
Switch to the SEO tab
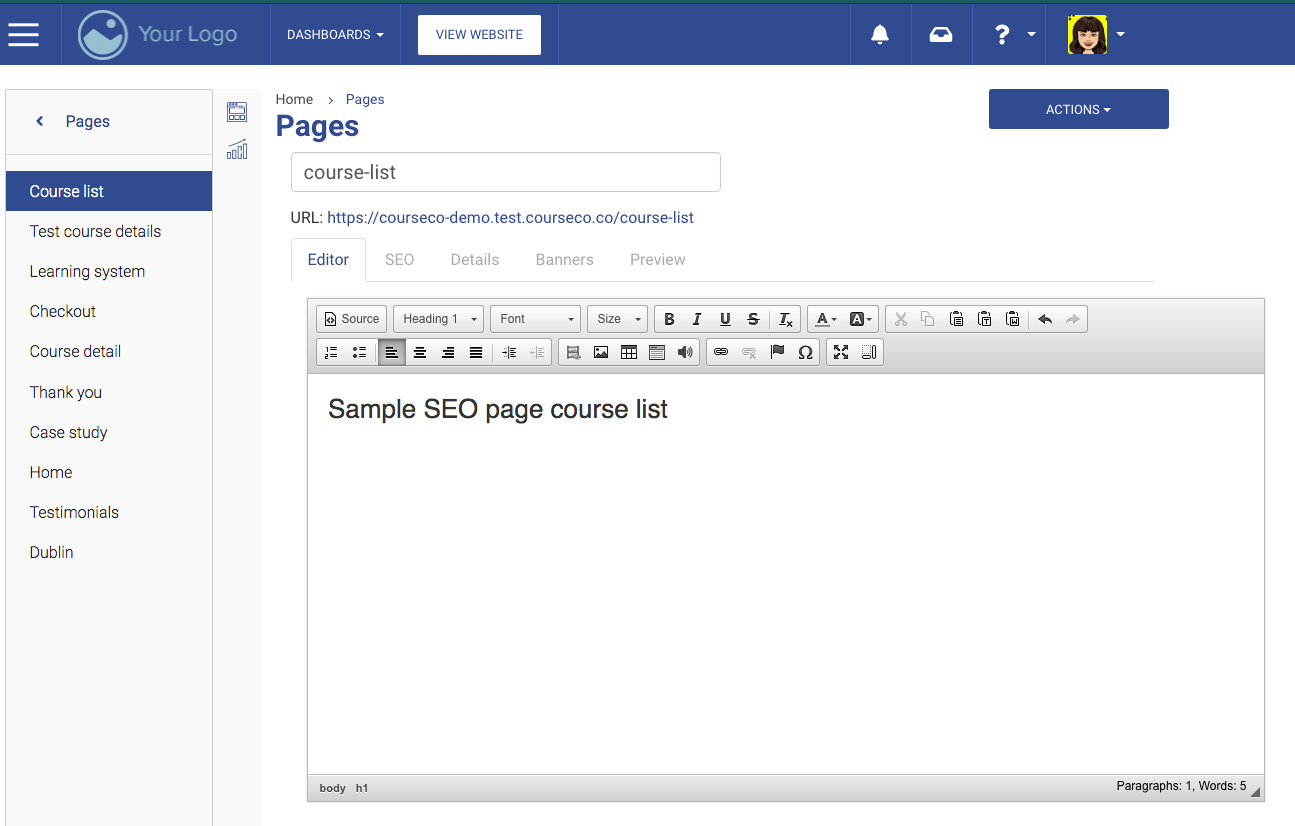(399, 259)
